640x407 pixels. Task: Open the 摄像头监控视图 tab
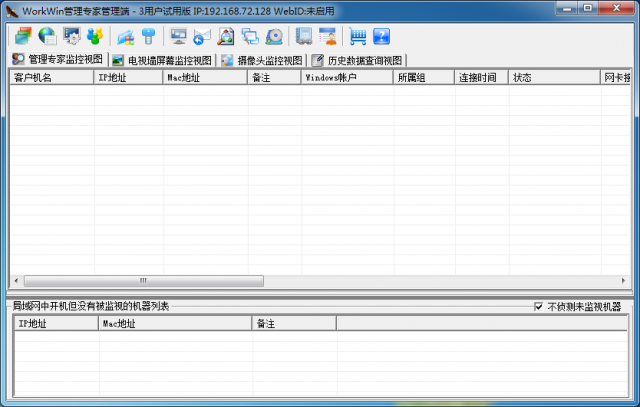(x=262, y=61)
